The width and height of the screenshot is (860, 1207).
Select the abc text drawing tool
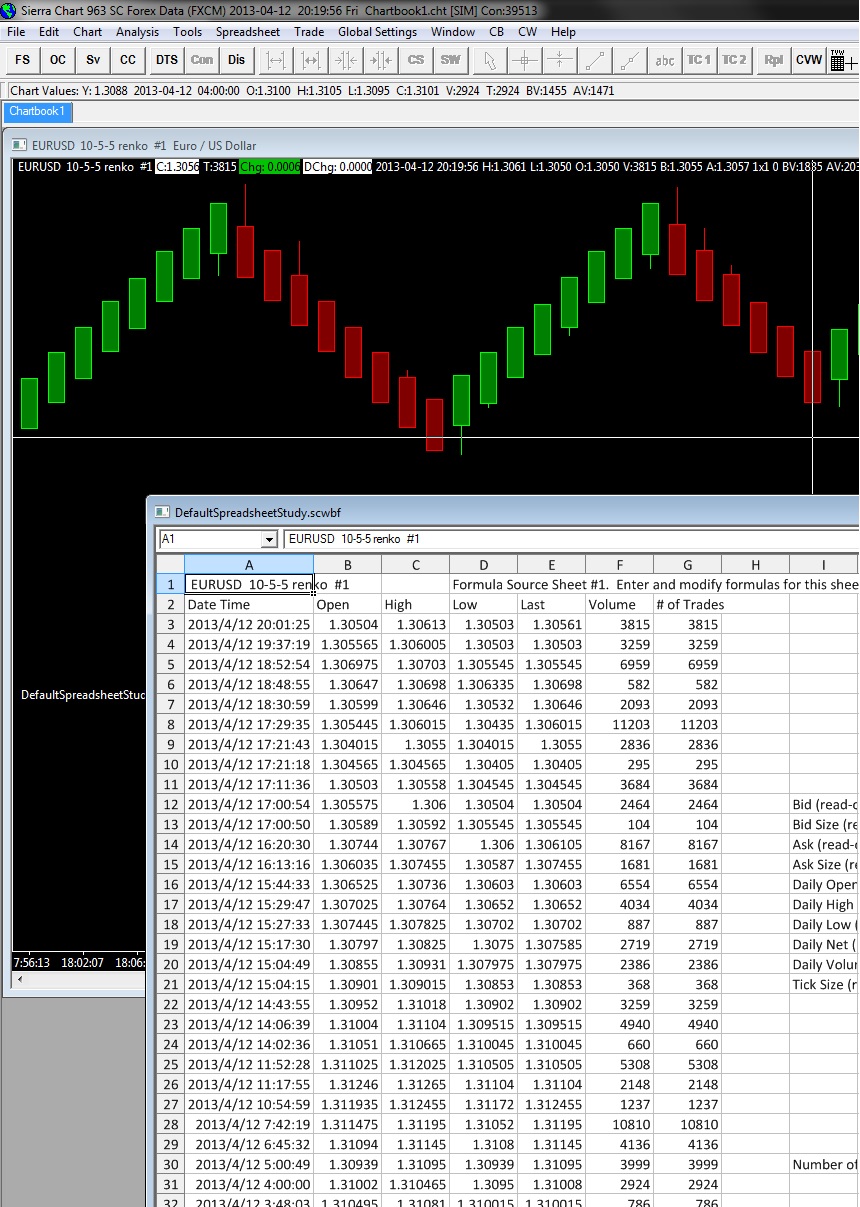664,60
